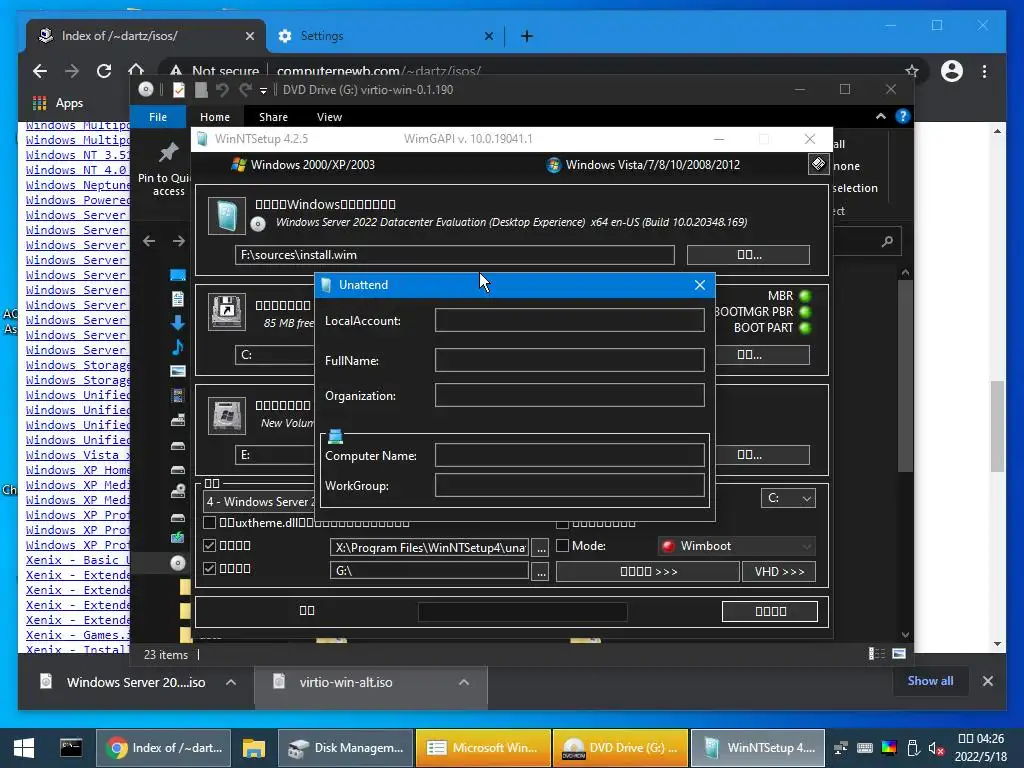This screenshot has height=768, width=1024.
Task: Click the Explorer help question mark icon
Action: 903,116
